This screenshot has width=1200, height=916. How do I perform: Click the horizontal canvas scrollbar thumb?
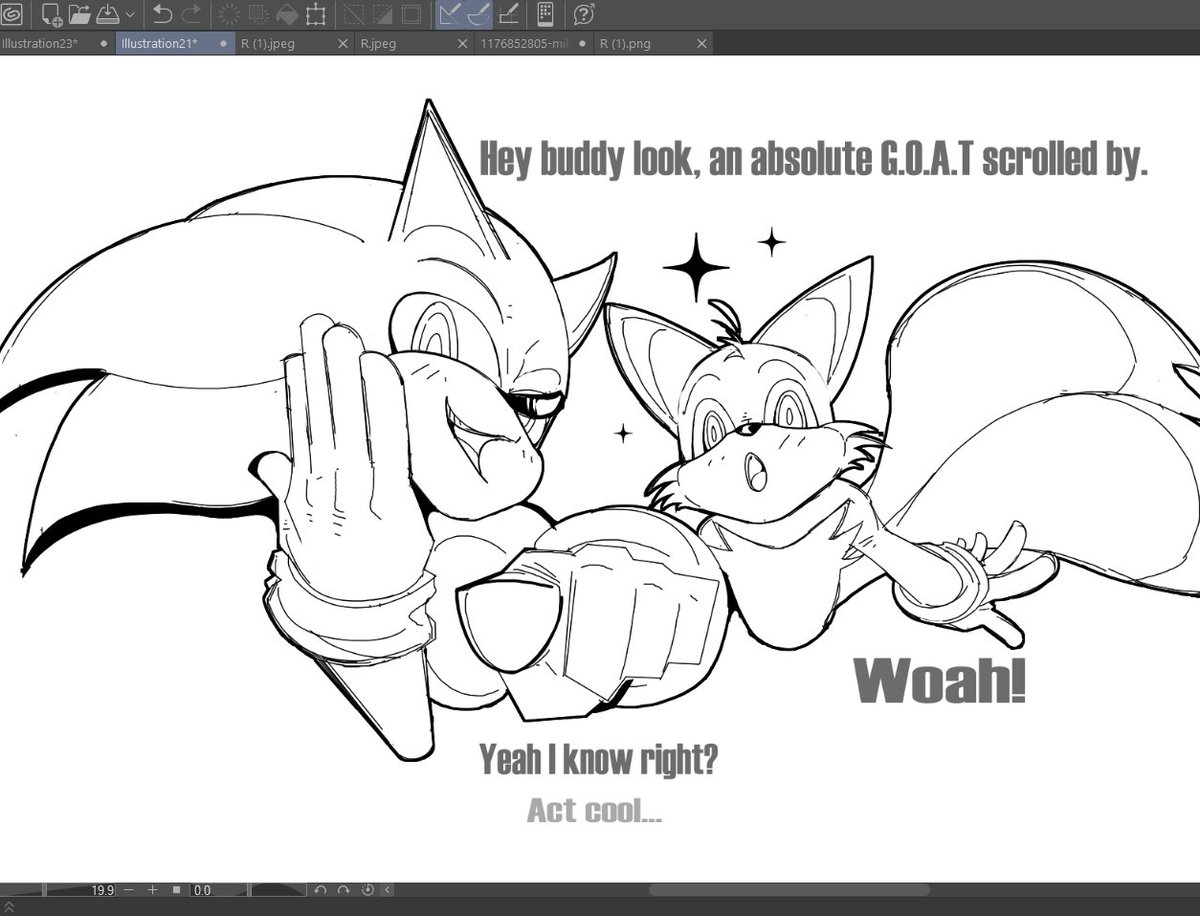coord(789,890)
